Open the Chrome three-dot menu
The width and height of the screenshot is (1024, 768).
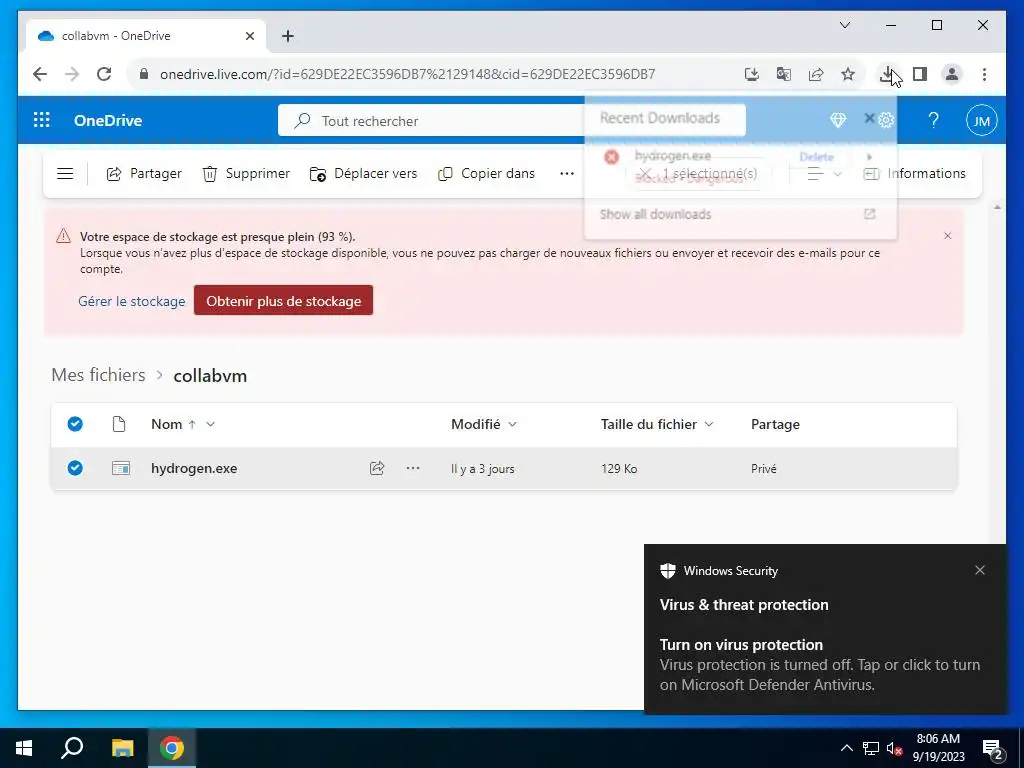984,74
